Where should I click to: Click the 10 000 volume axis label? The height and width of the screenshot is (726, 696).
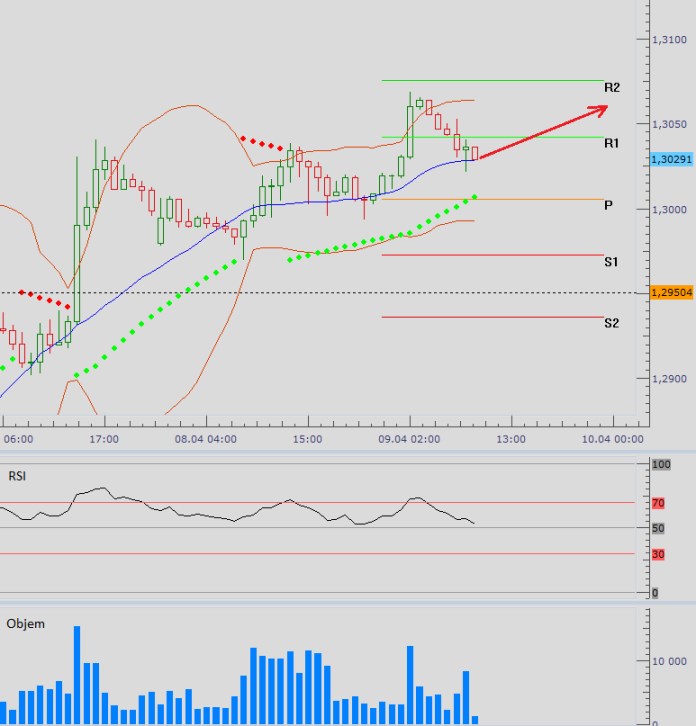click(x=668, y=661)
